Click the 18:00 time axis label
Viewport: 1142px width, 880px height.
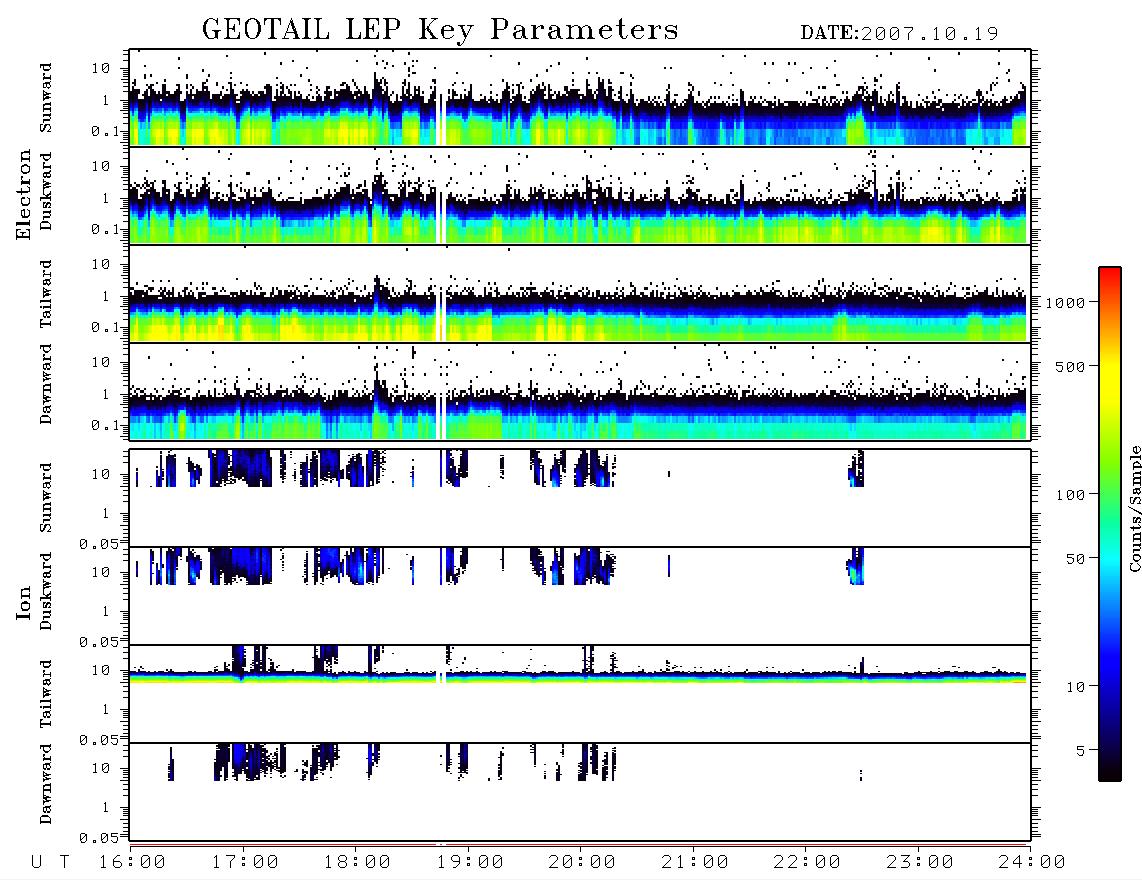(x=357, y=862)
